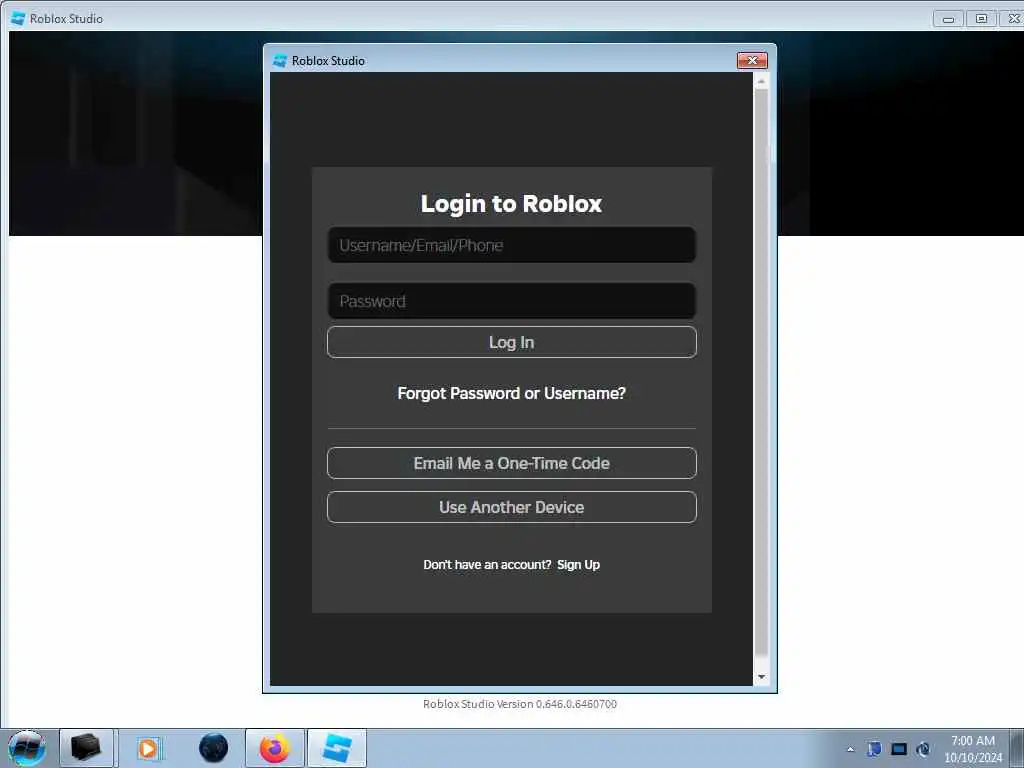The image size is (1024, 768).
Task: Click the login dialog scrollbar up arrow
Action: pos(761,82)
